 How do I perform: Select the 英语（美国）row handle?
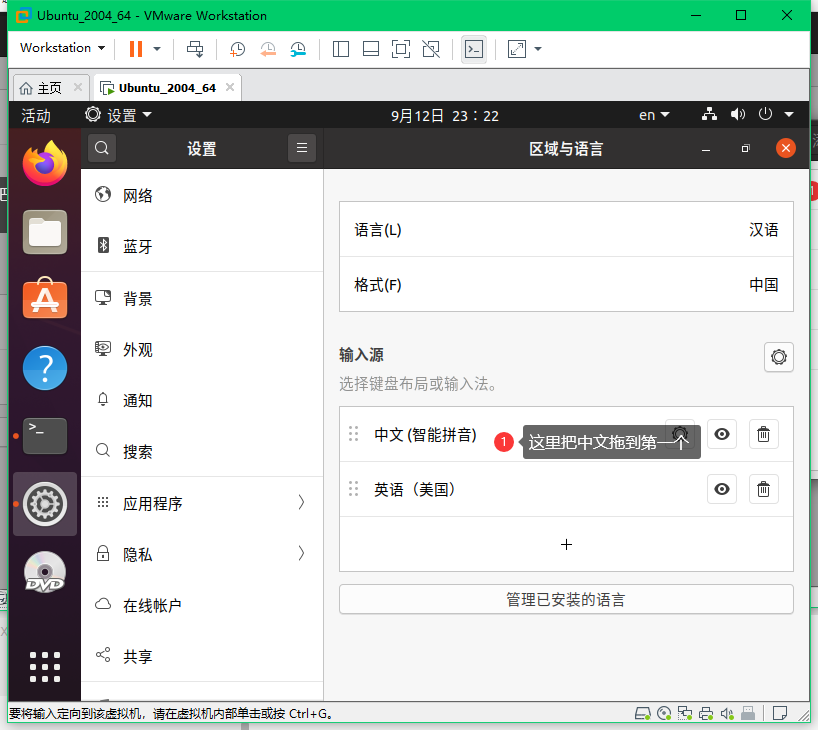coord(353,488)
